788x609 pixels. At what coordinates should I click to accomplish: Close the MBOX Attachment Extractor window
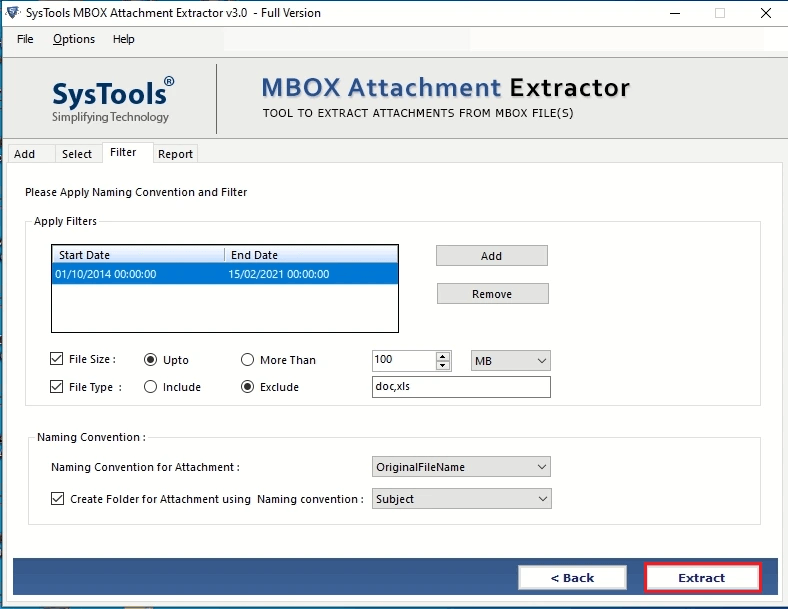point(765,13)
